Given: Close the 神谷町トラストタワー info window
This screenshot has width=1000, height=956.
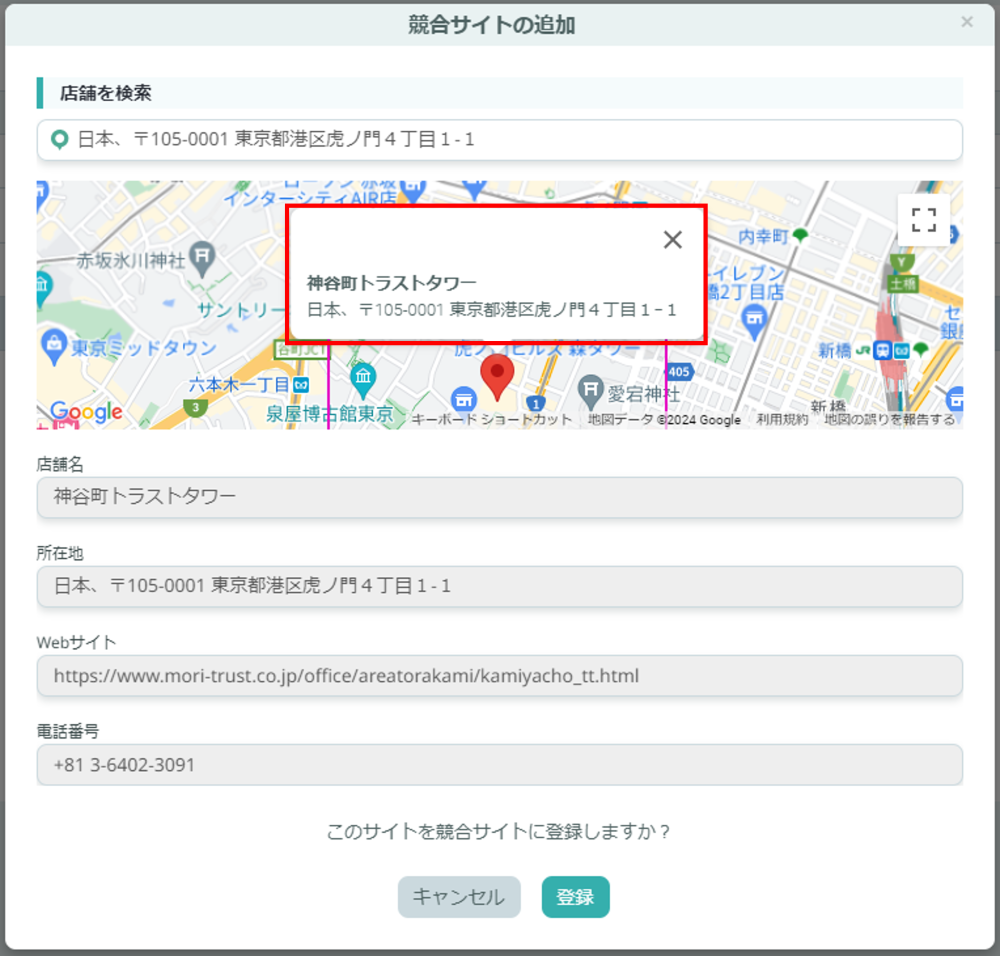Looking at the screenshot, I should coord(672,240).
